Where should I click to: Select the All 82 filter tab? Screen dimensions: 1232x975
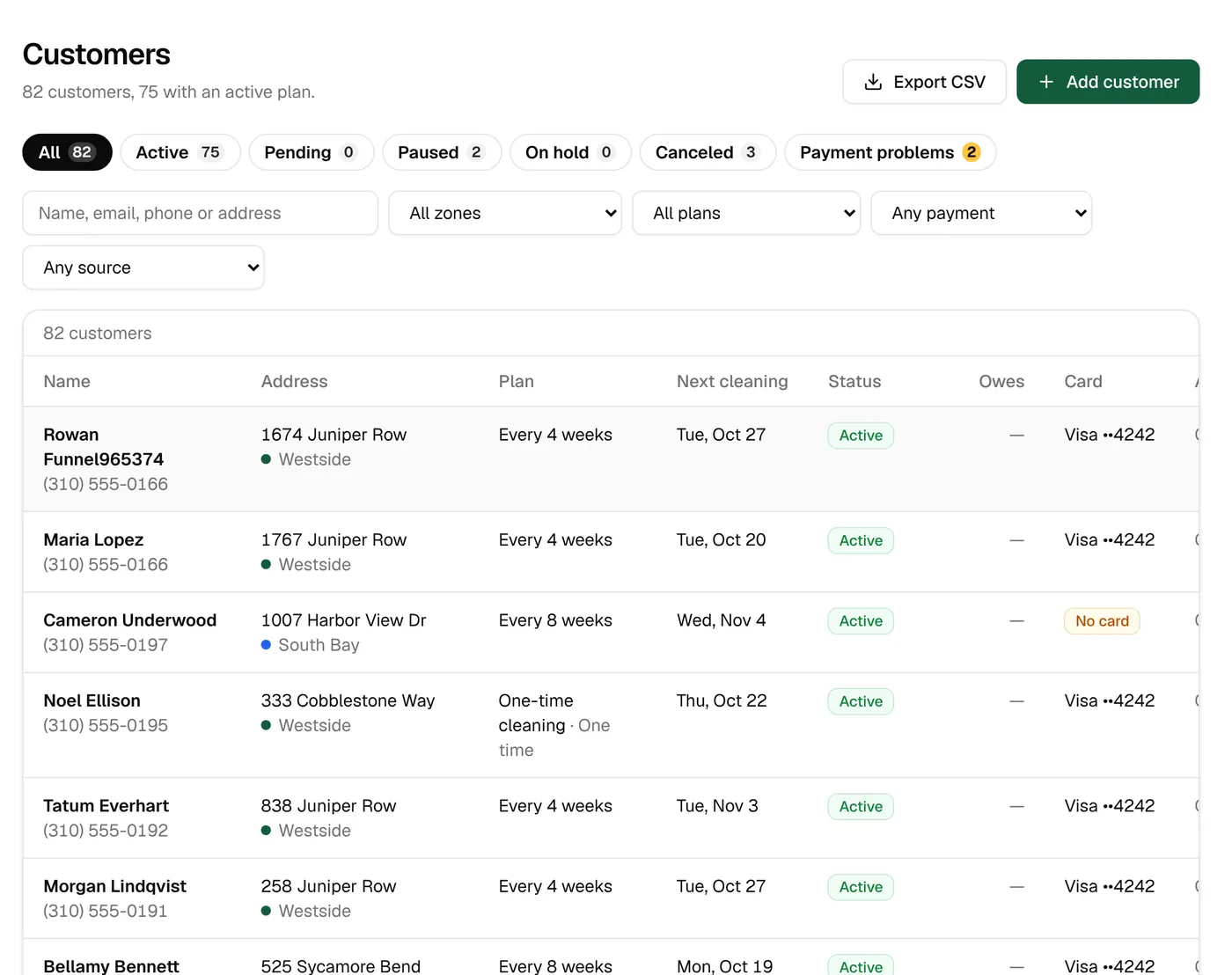pos(67,152)
